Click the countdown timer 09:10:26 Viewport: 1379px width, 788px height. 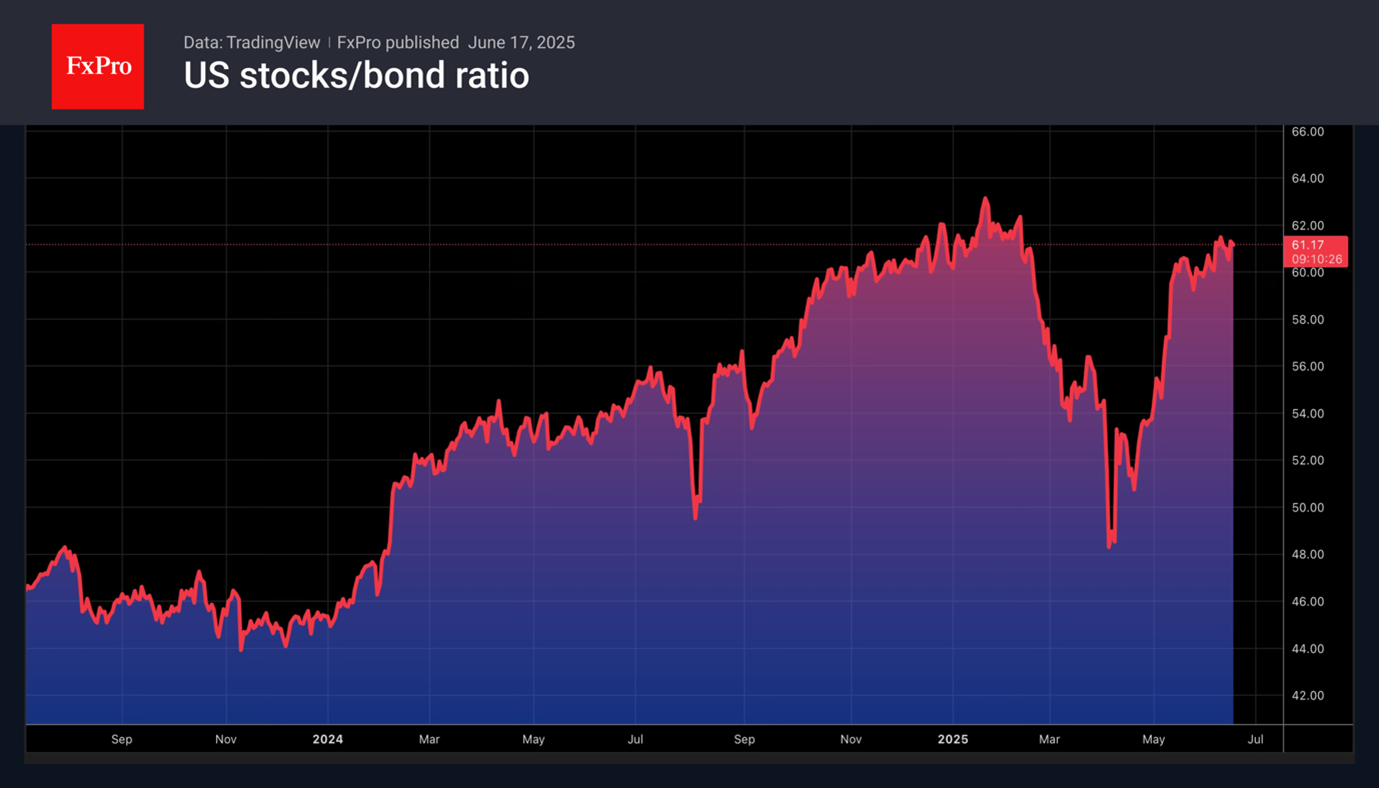tap(1317, 259)
